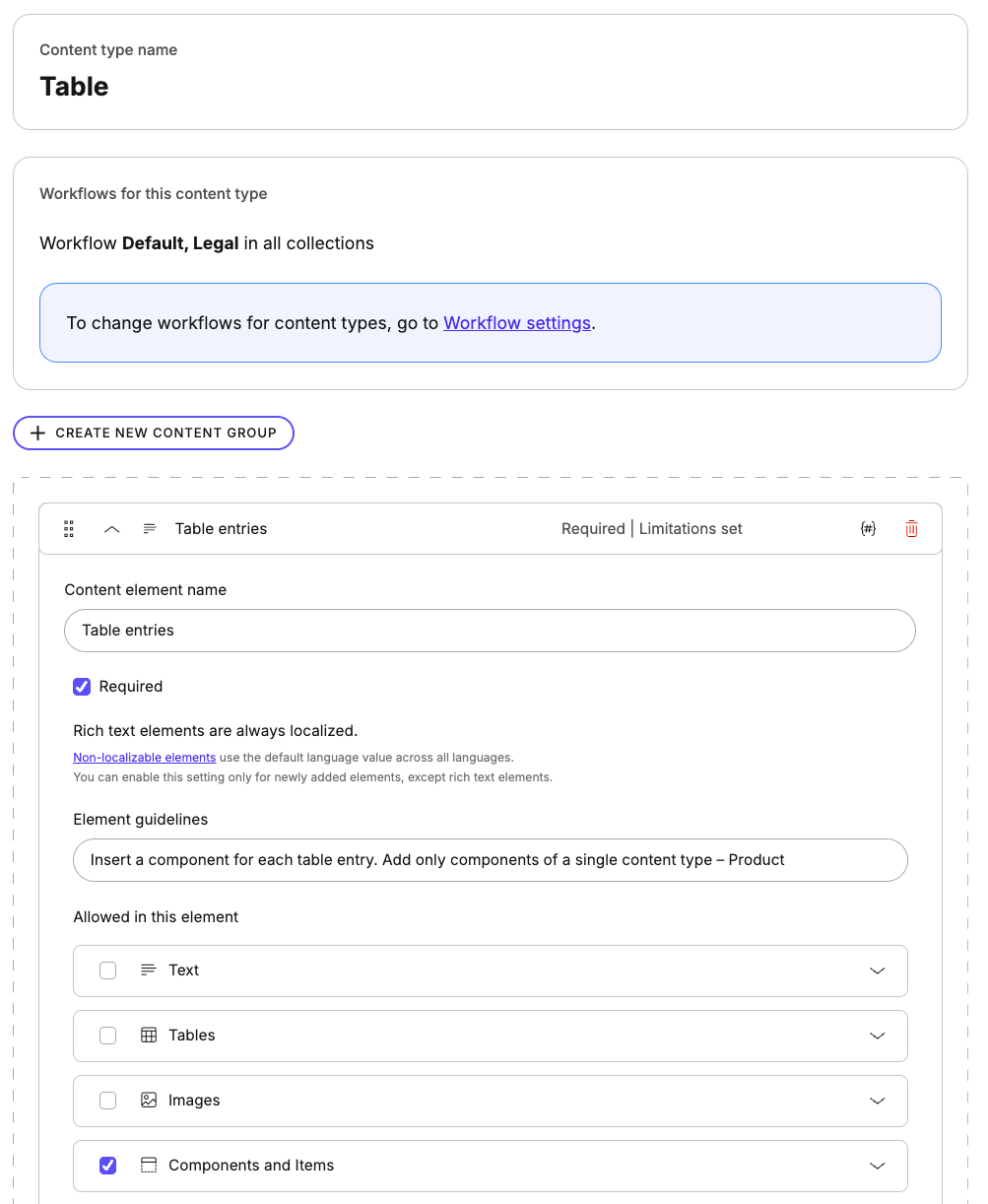Edit the Element guidelines text field
Screen dimensions: 988x1204
click(490, 859)
